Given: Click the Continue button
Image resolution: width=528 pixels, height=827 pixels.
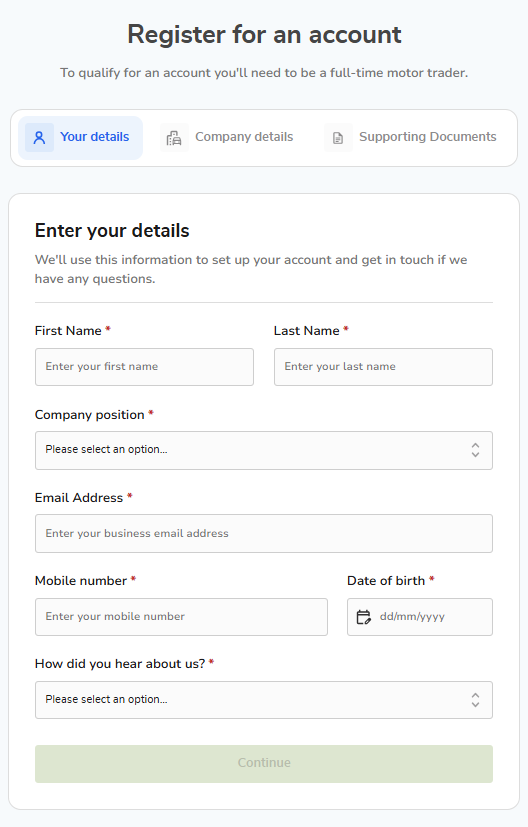Looking at the screenshot, I should pos(264,764).
